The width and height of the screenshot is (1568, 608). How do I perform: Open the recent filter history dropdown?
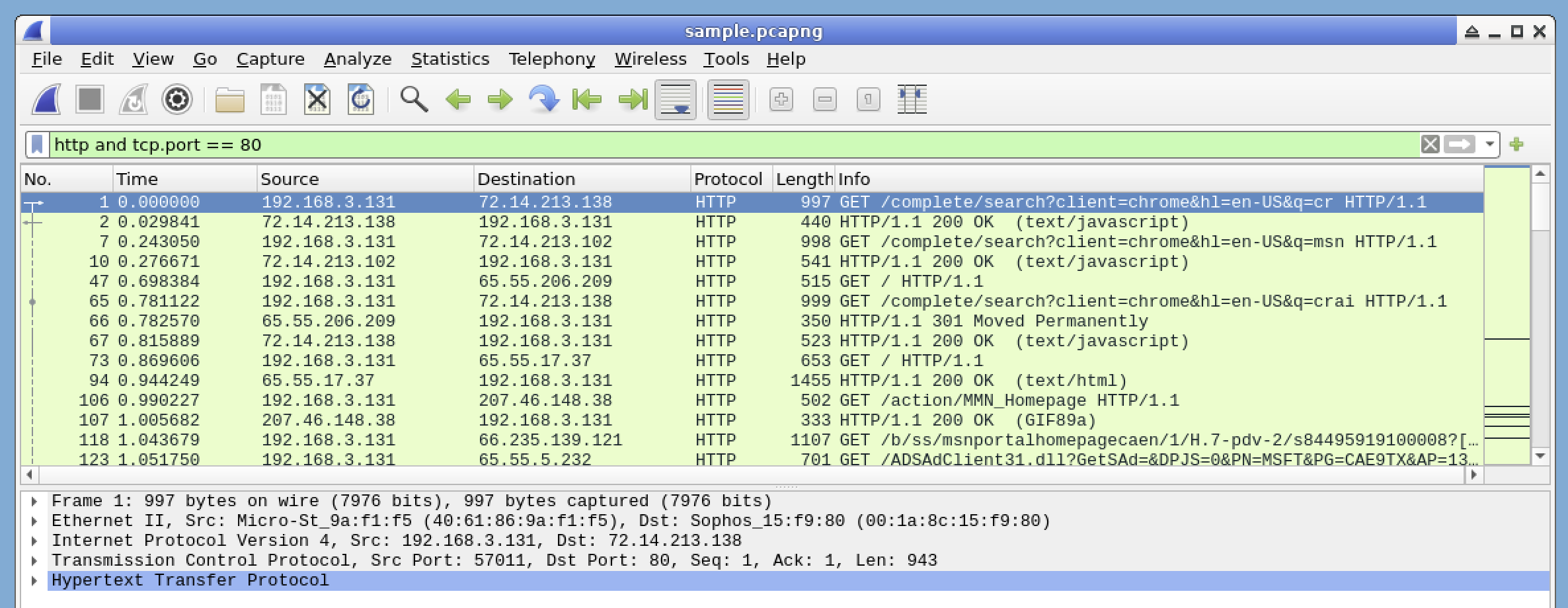1489,144
